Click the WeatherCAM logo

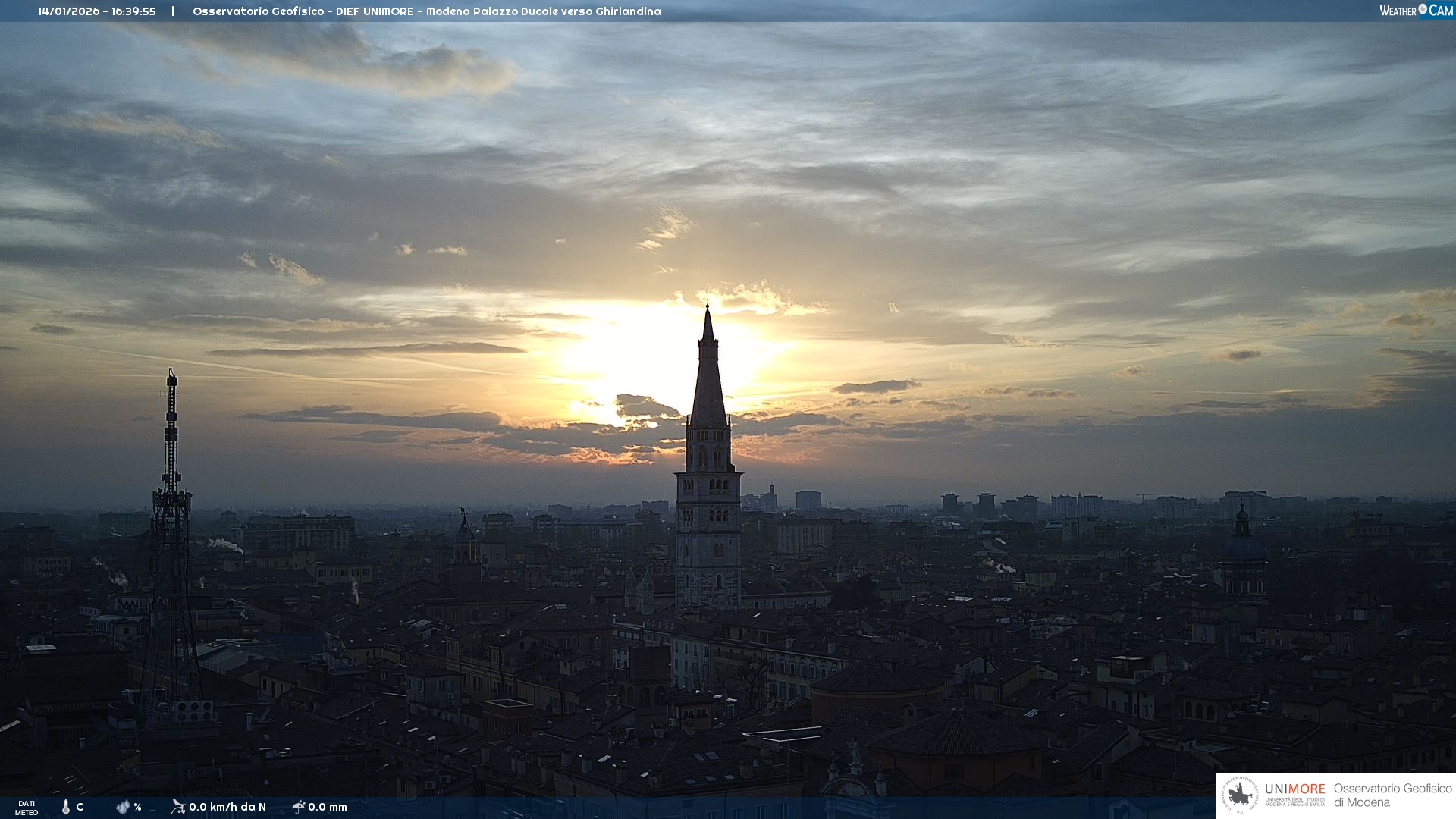coord(1416,11)
